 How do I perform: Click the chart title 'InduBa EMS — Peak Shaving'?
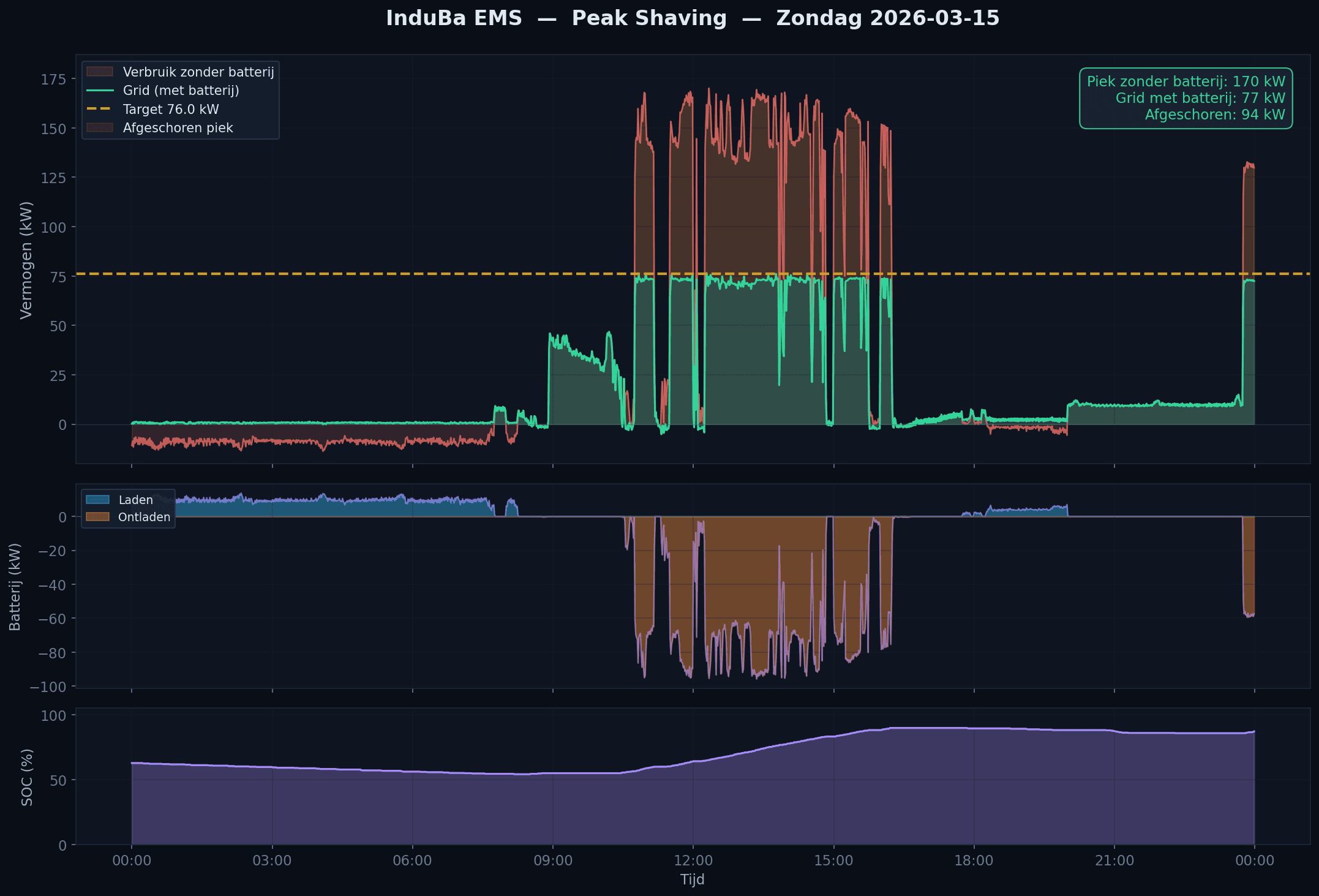556,18
